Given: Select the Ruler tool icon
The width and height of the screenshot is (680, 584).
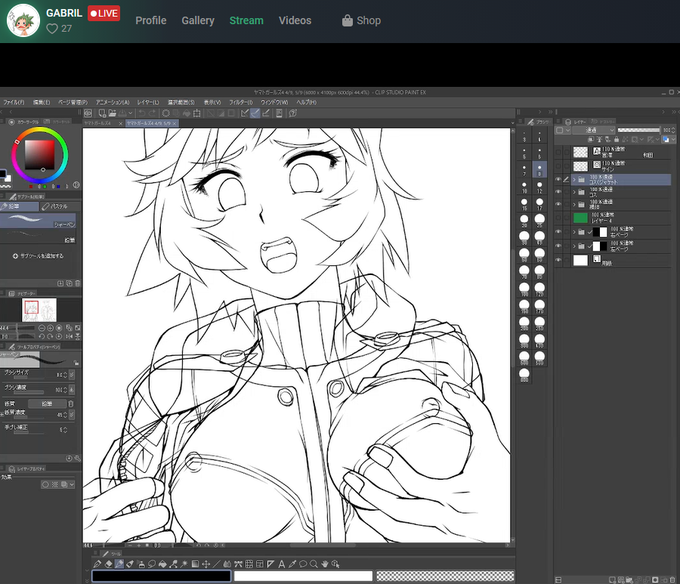Looking at the screenshot, I should tap(270, 564).
